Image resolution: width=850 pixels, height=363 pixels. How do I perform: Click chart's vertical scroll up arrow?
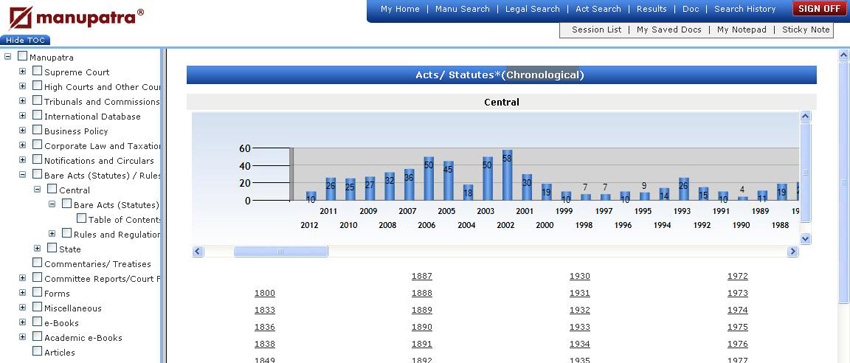(805, 116)
